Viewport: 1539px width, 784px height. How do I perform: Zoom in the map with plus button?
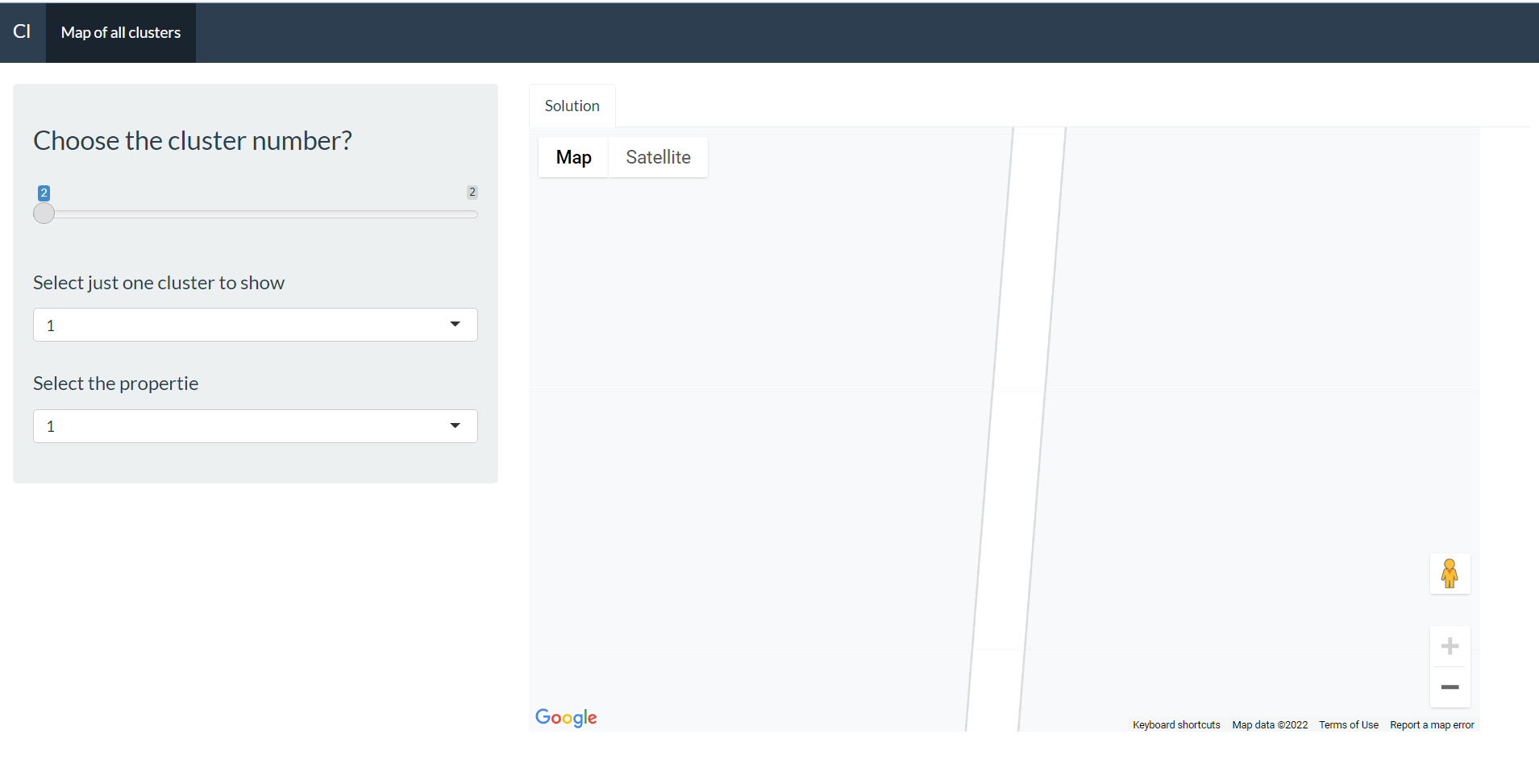(1450, 646)
